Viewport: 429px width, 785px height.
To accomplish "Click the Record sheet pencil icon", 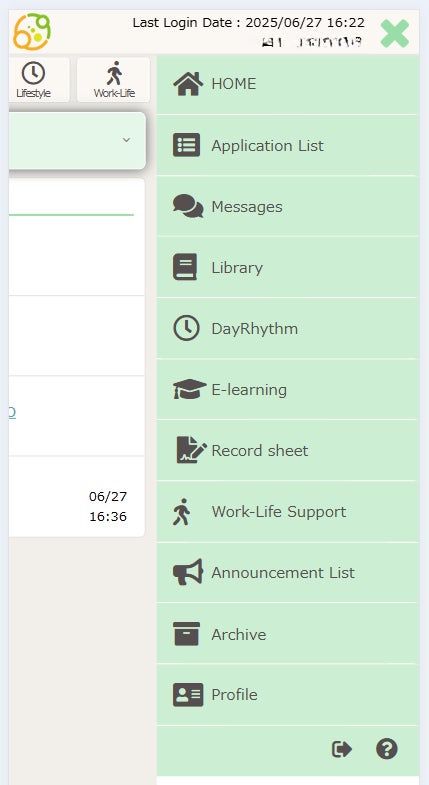I will [x=191, y=450].
